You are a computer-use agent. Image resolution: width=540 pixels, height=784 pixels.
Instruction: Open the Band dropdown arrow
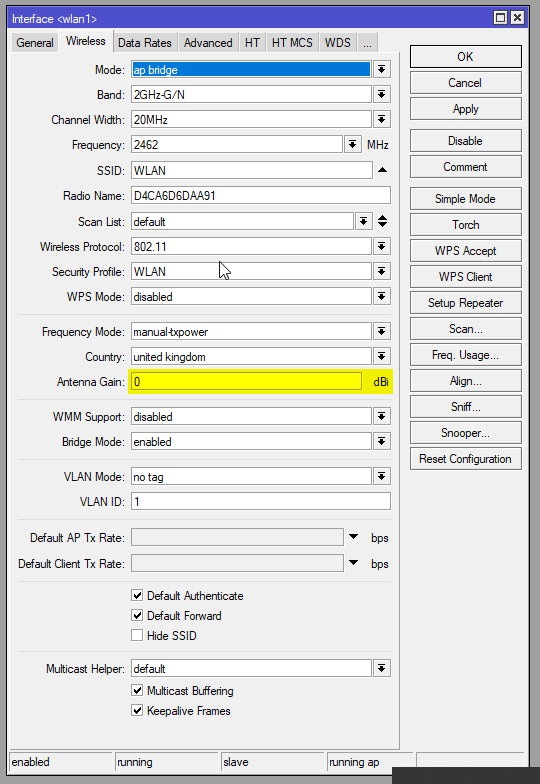coord(382,94)
